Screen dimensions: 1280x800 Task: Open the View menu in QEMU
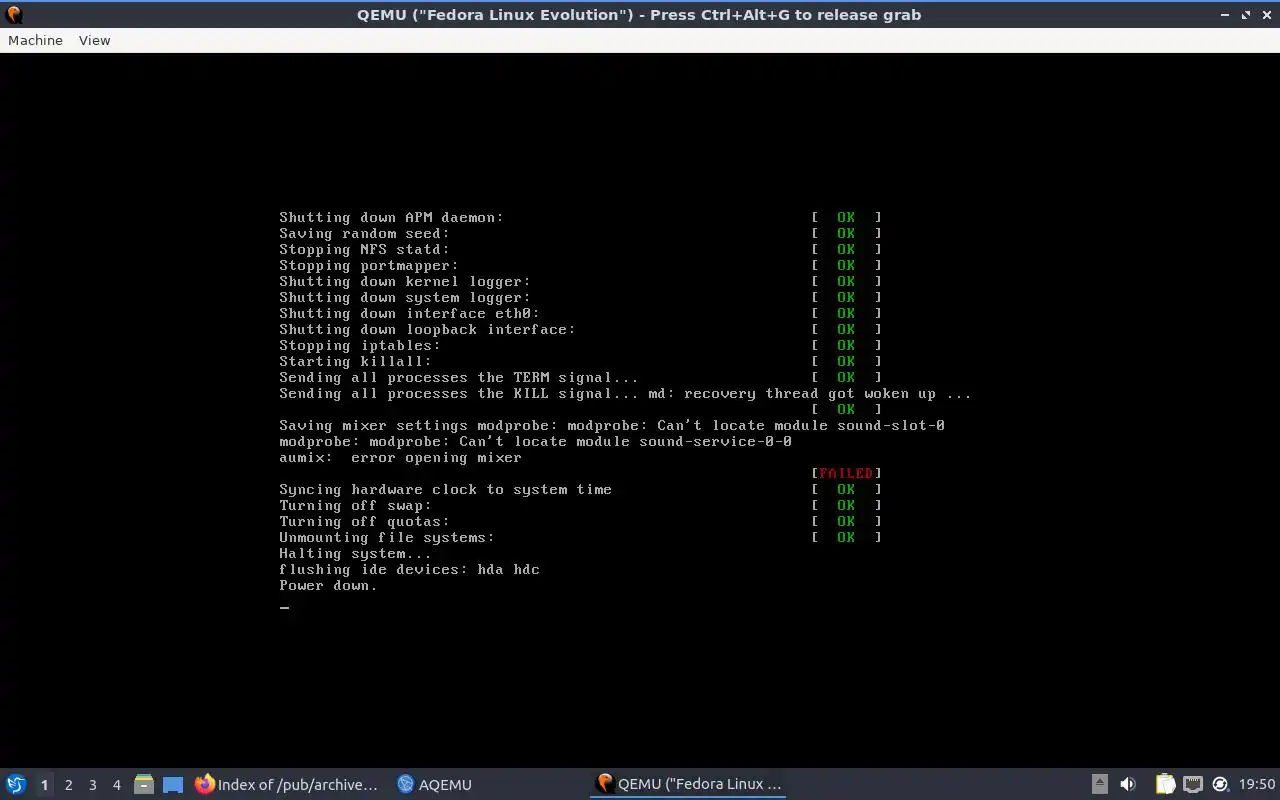click(x=94, y=40)
